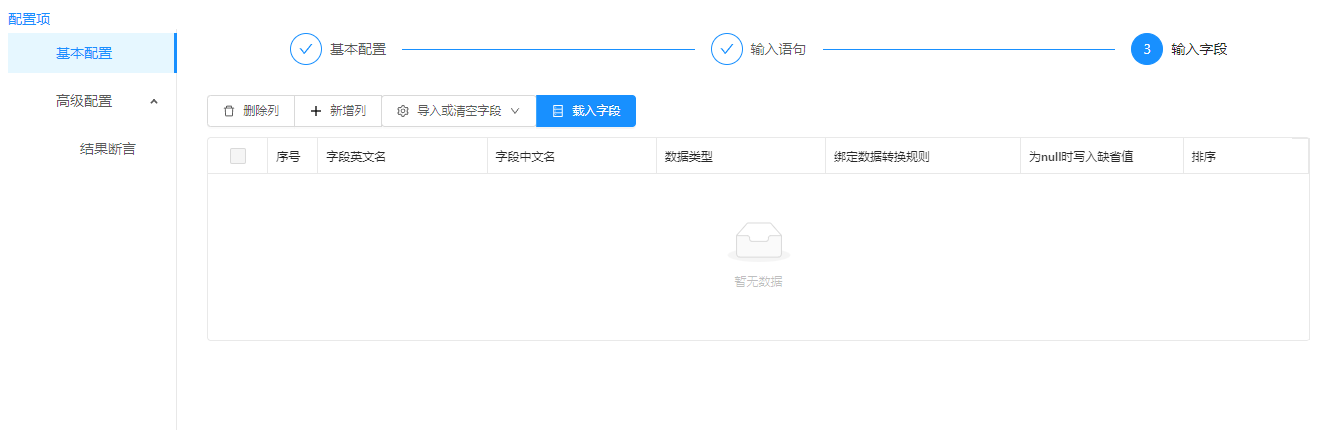Go to the 输入语句 step checkmark circle
Viewport: 1322px width, 430px height.
[727, 49]
